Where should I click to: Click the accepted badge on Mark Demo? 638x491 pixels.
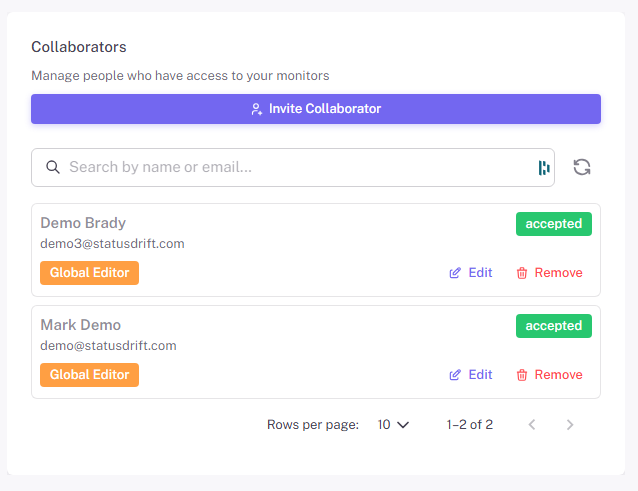click(x=553, y=326)
